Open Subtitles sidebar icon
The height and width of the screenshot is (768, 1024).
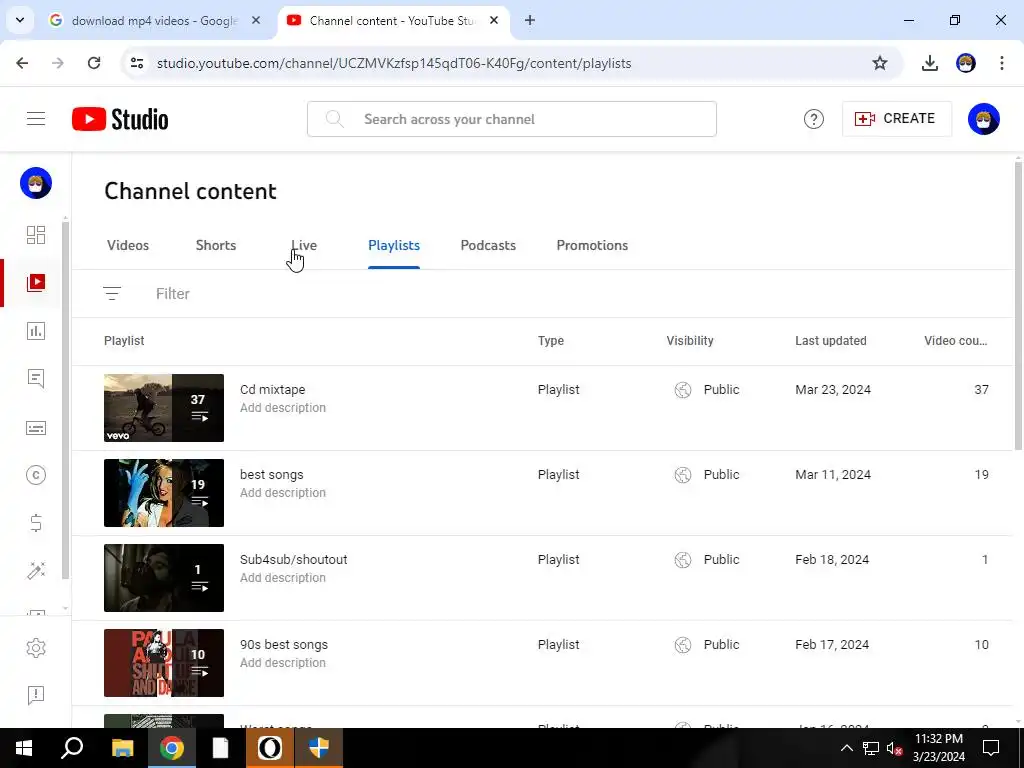click(36, 428)
